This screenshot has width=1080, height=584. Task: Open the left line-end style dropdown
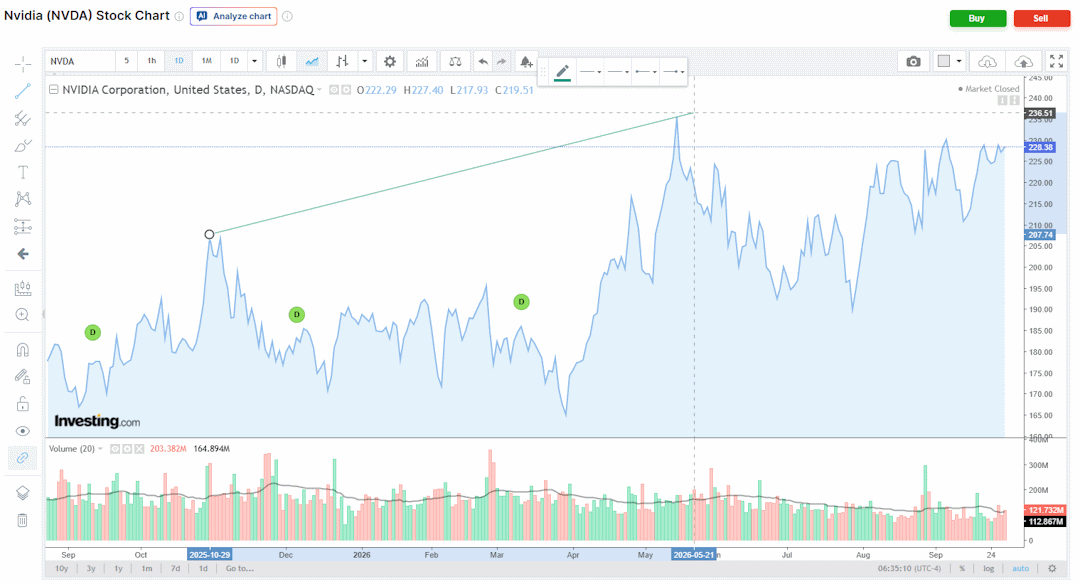point(645,72)
